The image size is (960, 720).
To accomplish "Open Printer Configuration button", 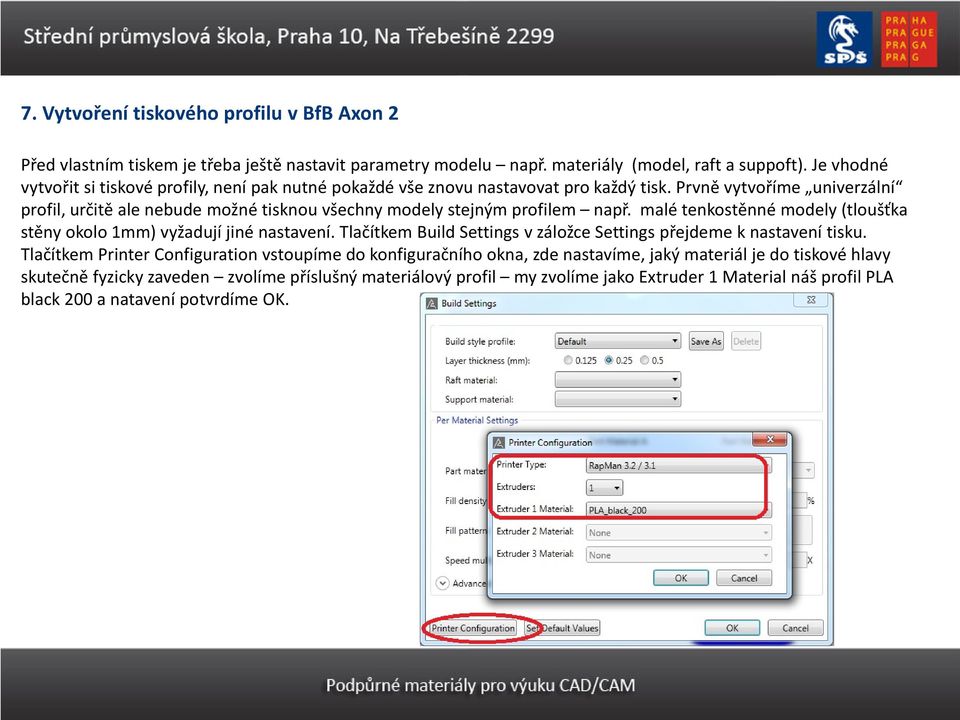I will [473, 628].
